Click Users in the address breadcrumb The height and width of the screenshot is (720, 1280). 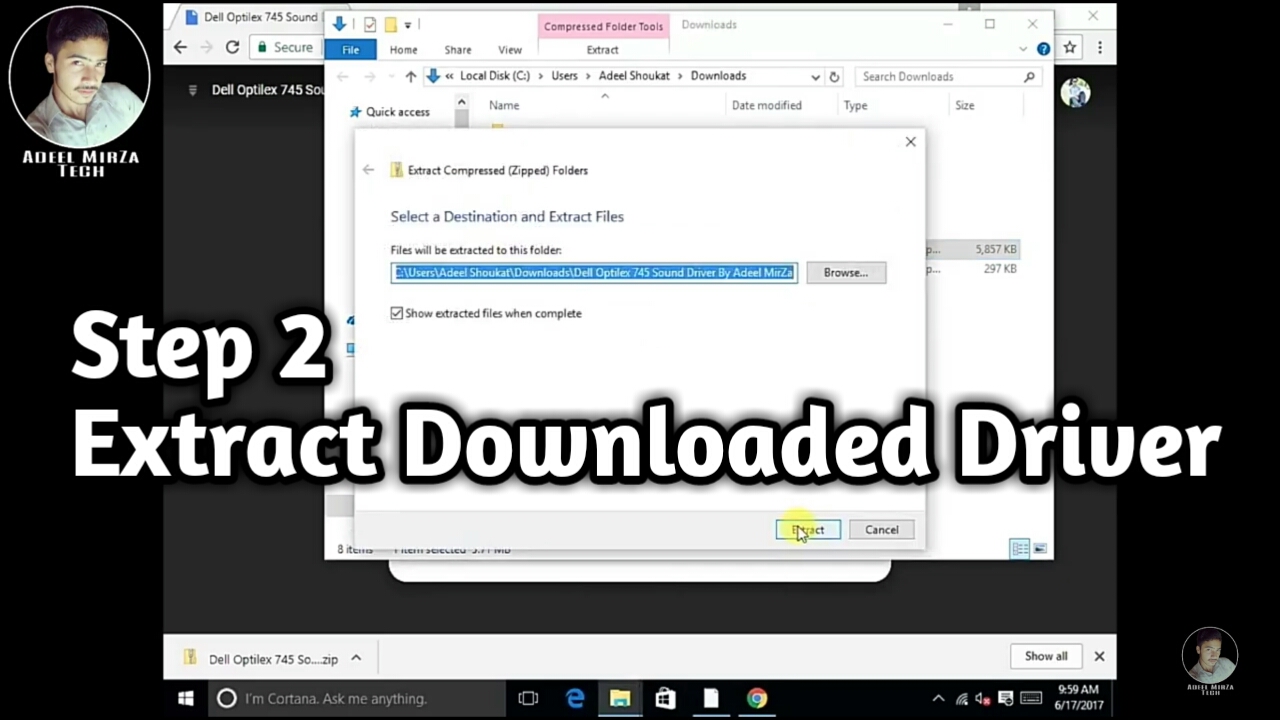pos(564,76)
